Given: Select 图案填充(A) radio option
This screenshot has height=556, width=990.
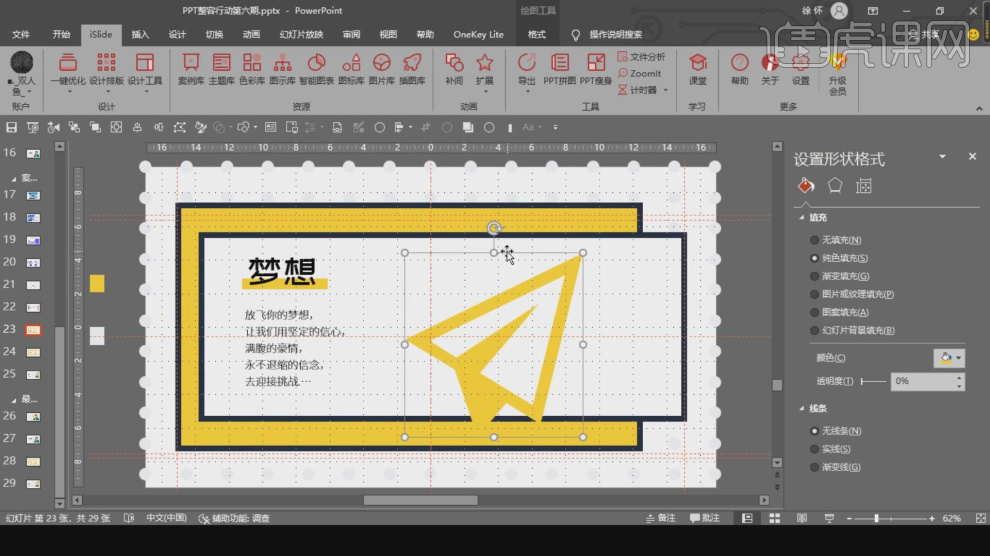Looking at the screenshot, I should pos(839,312).
